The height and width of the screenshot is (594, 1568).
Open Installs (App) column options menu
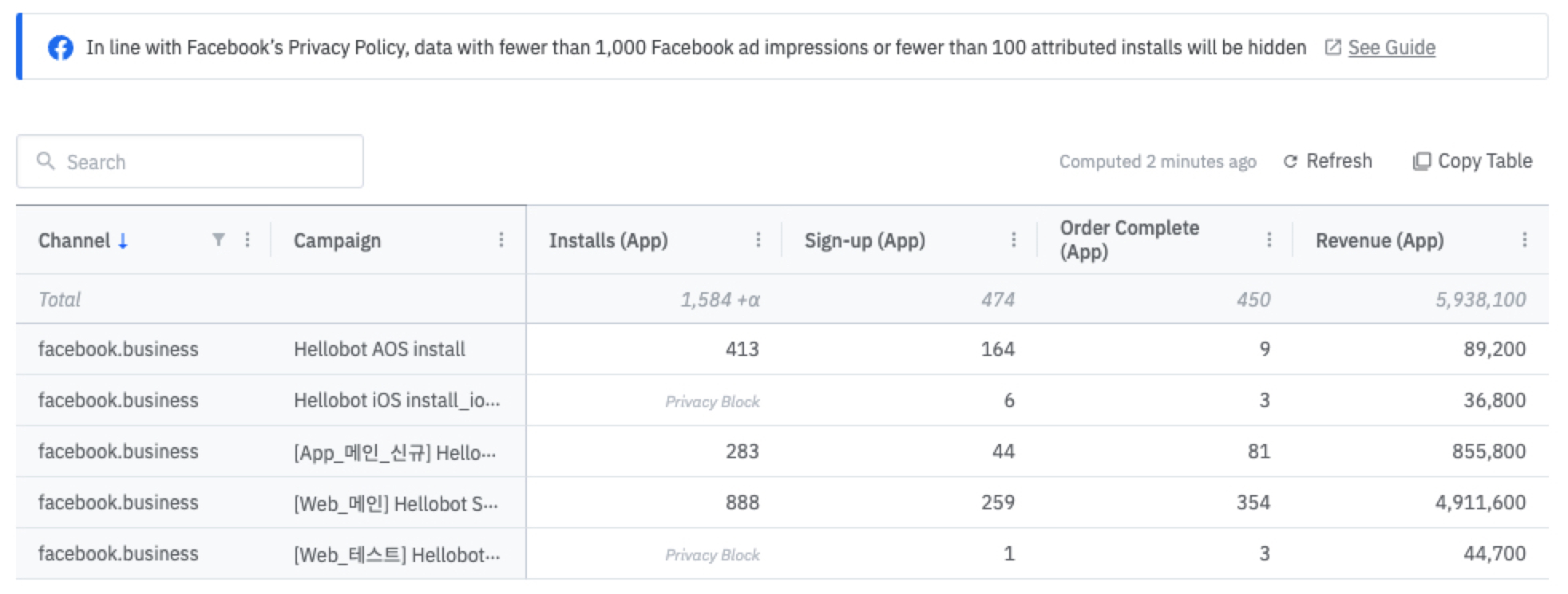point(758,240)
